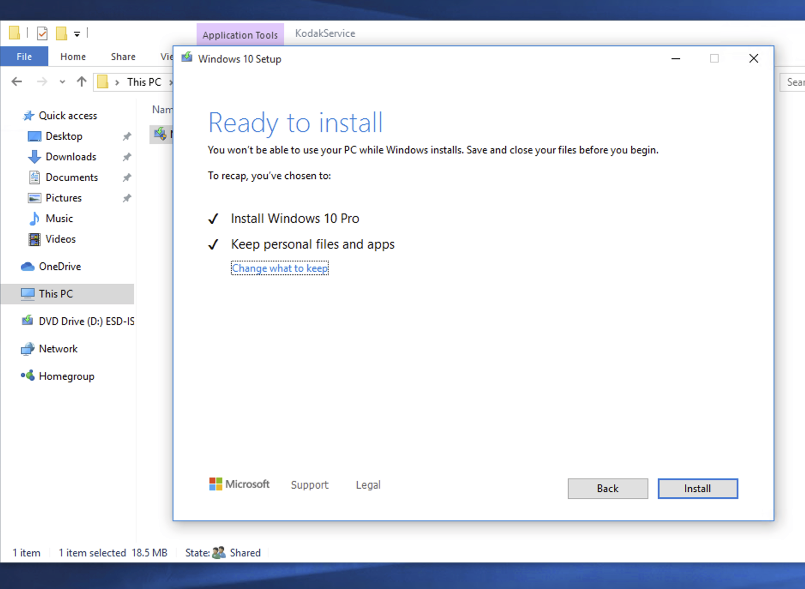The image size is (805, 589).
Task: Click '1 item selected 18.5 MB' status text
Action: 113,553
